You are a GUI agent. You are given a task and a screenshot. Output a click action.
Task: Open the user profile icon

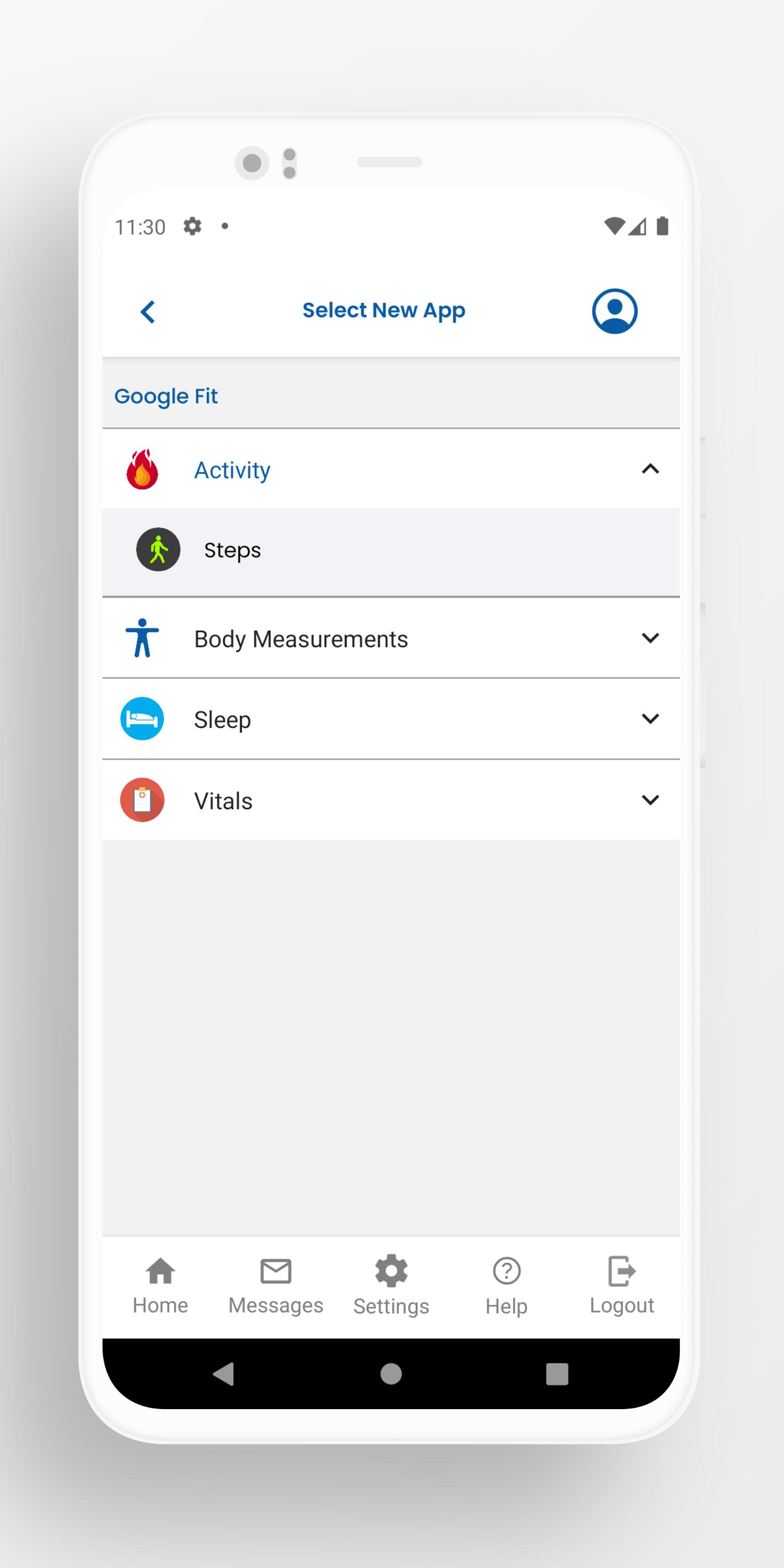615,311
